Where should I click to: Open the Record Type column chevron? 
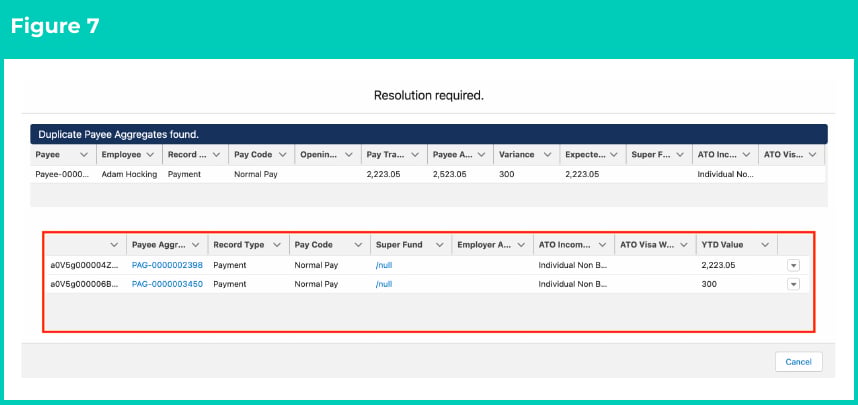pos(277,245)
